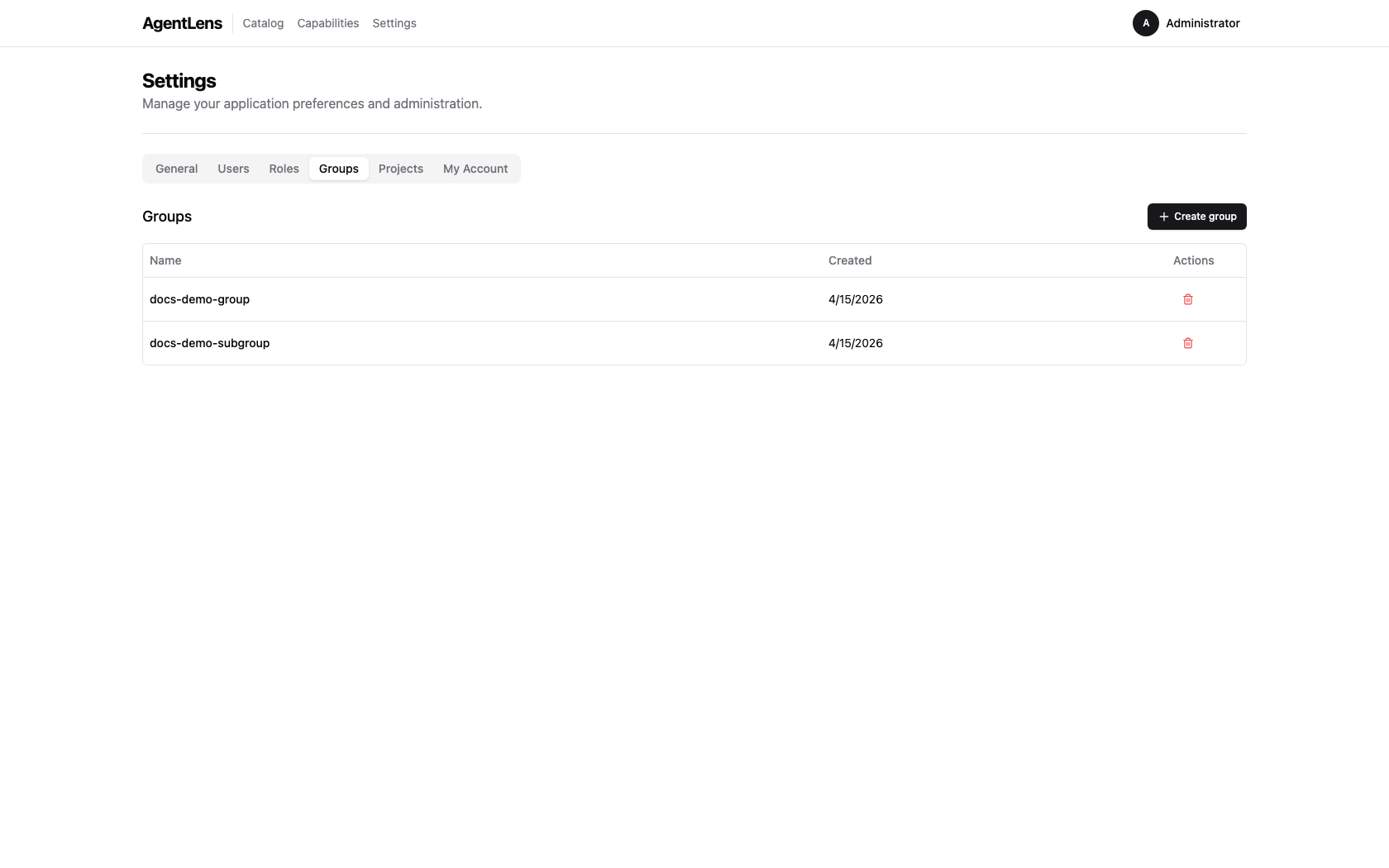Open the Administrator avatar circle
The height and width of the screenshot is (868, 1389).
click(x=1145, y=23)
